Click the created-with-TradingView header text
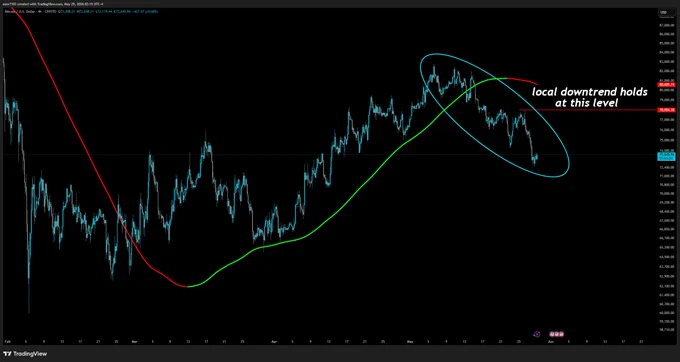Screen dimensions: 680x362 (54, 4)
